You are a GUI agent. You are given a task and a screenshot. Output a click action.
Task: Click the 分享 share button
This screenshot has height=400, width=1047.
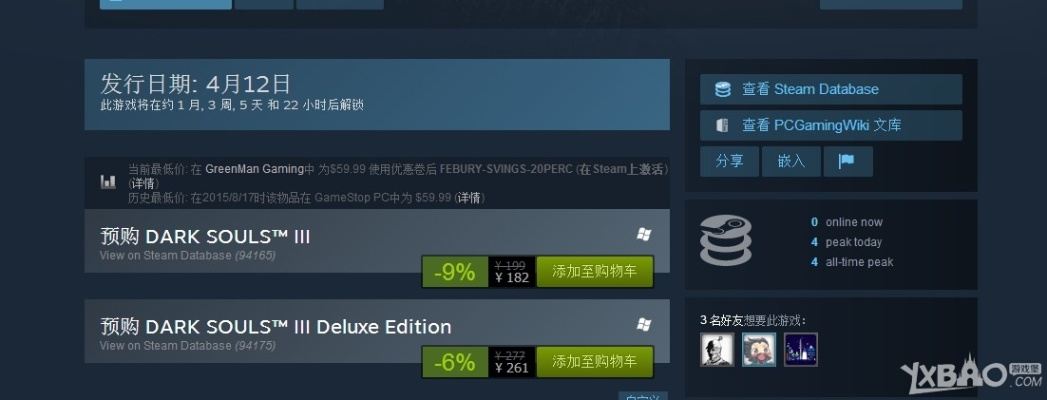[x=729, y=162]
